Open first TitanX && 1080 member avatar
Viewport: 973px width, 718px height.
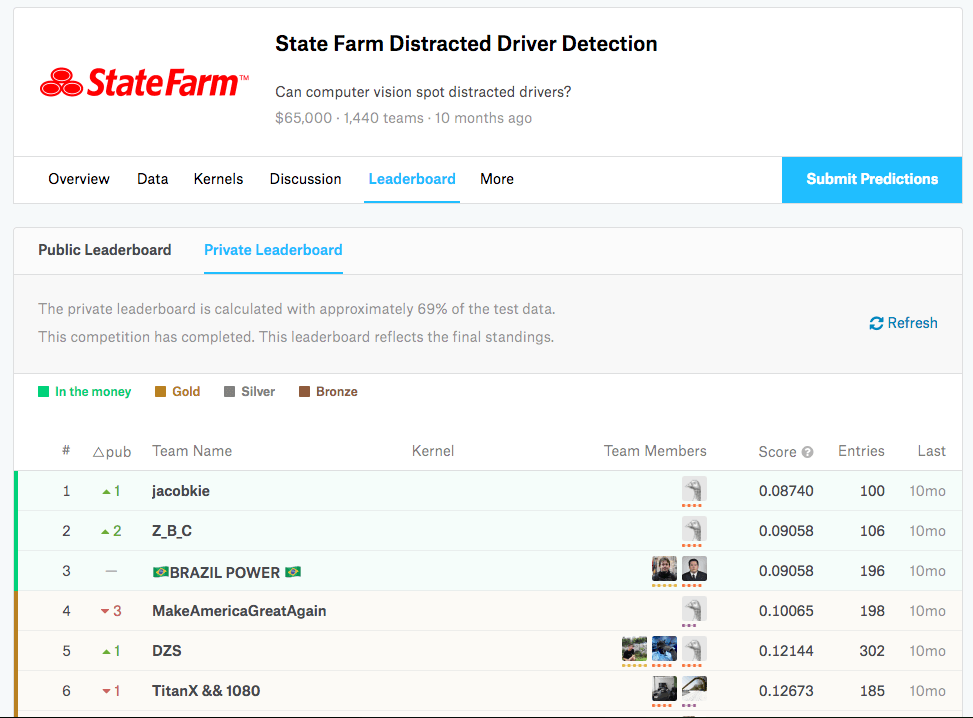(x=664, y=689)
